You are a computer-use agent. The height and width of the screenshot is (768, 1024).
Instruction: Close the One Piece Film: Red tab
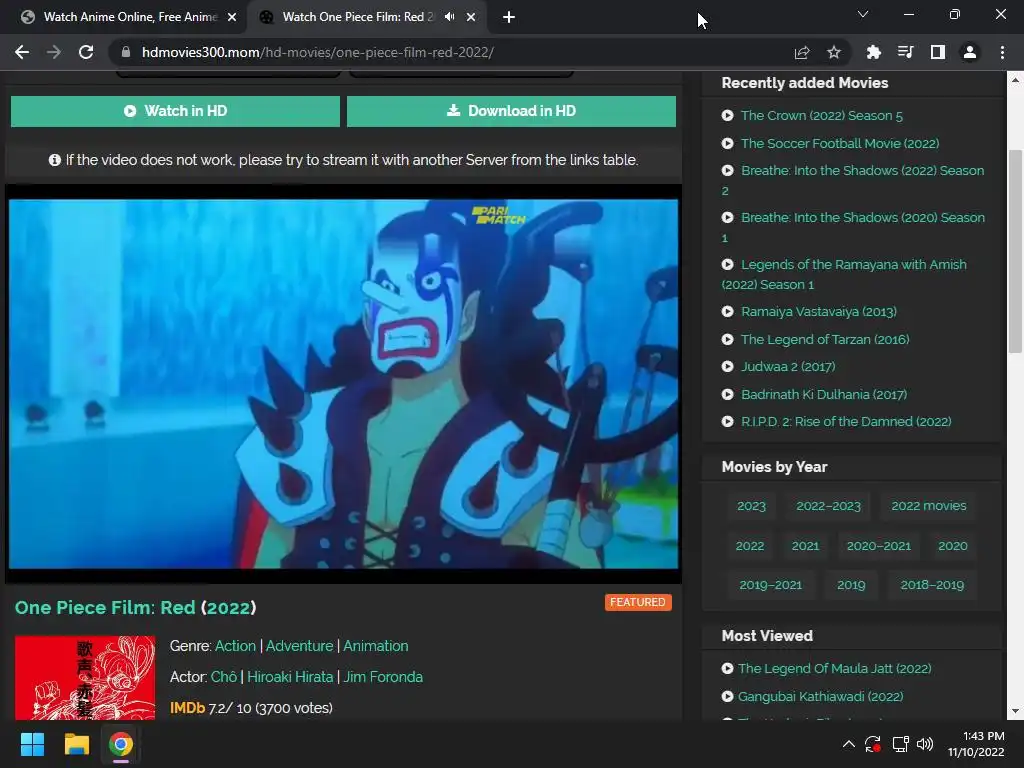coord(471,17)
